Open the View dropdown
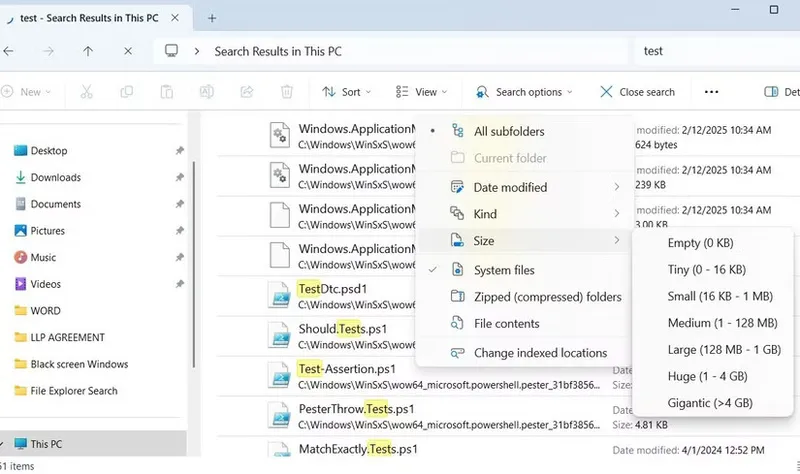The height and width of the screenshot is (474, 800). (421, 92)
